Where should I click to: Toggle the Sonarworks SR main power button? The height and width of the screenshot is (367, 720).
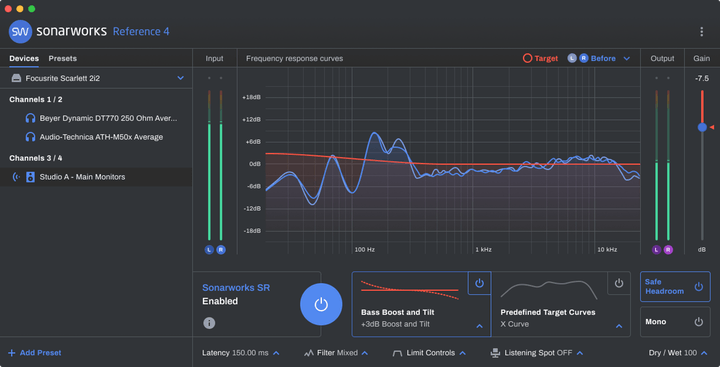click(x=321, y=304)
